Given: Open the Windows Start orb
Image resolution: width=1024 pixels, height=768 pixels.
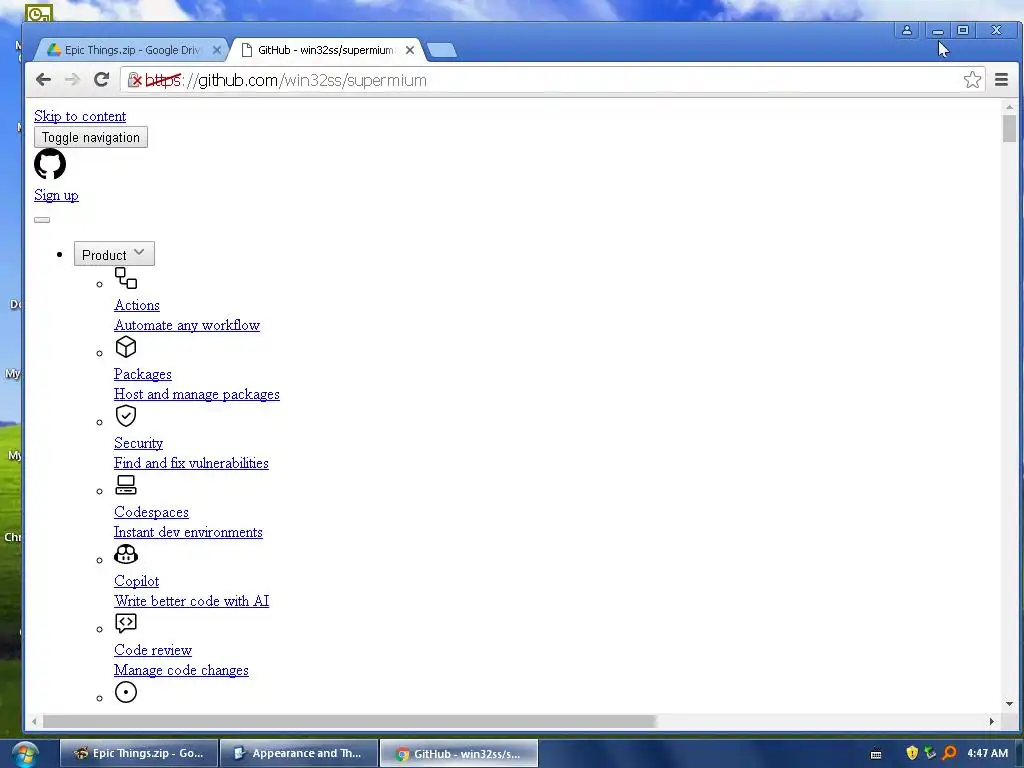Looking at the screenshot, I should point(24,754).
